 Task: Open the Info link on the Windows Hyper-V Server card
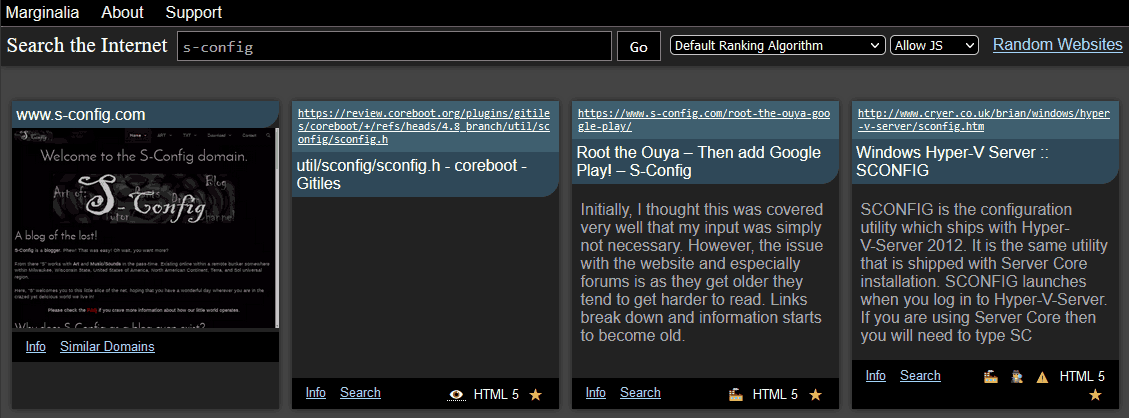[x=876, y=376]
